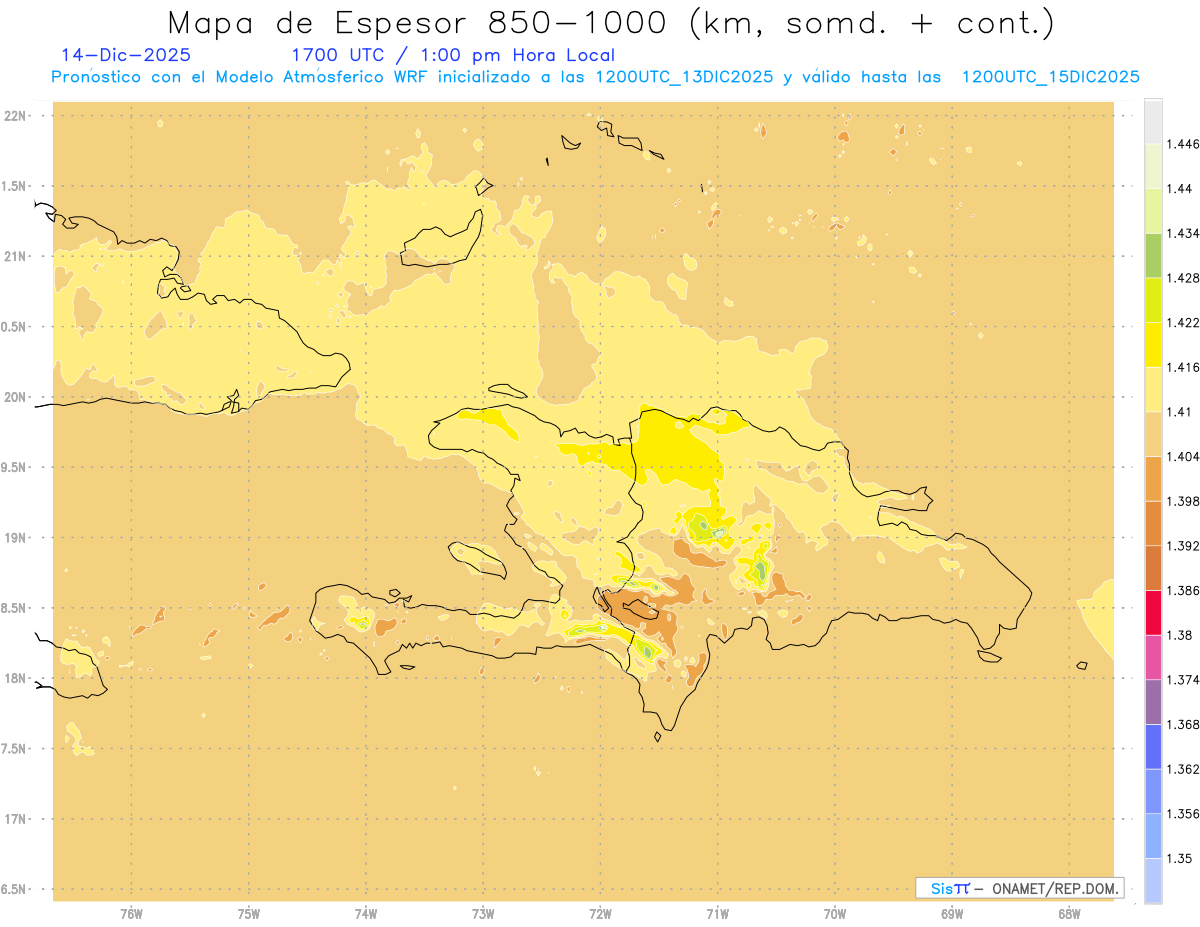Click the 1.362 legend value
This screenshot has height=927, width=1200.
pos(1183,769)
